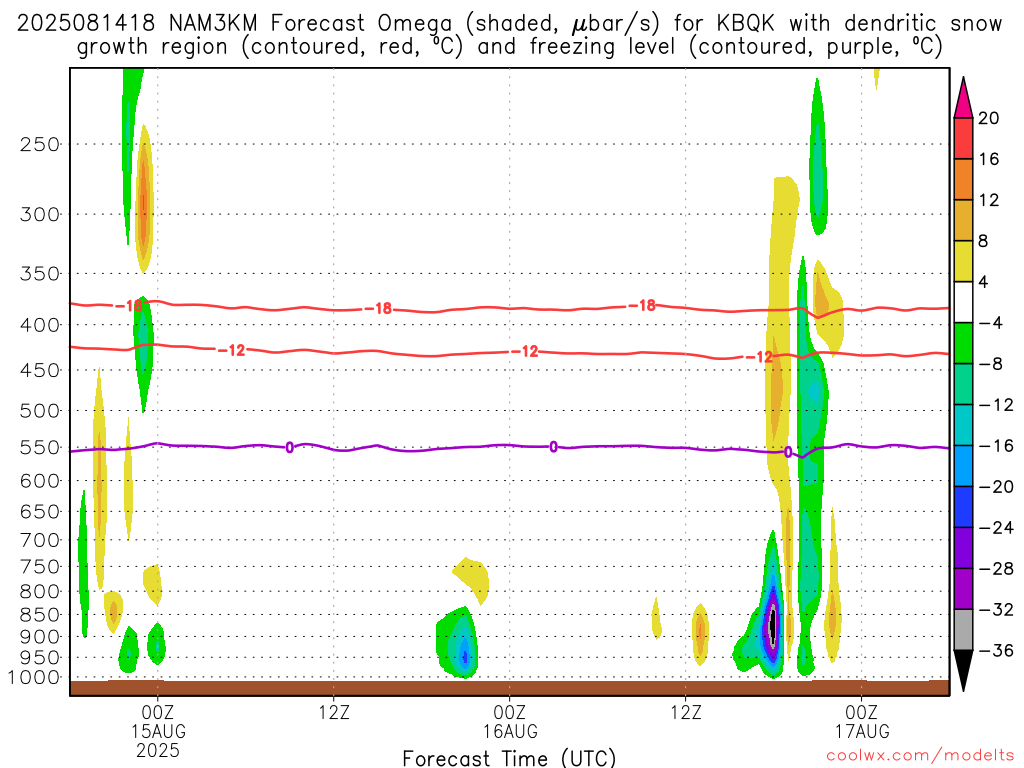Click the colorbar label -16

click(x=996, y=446)
